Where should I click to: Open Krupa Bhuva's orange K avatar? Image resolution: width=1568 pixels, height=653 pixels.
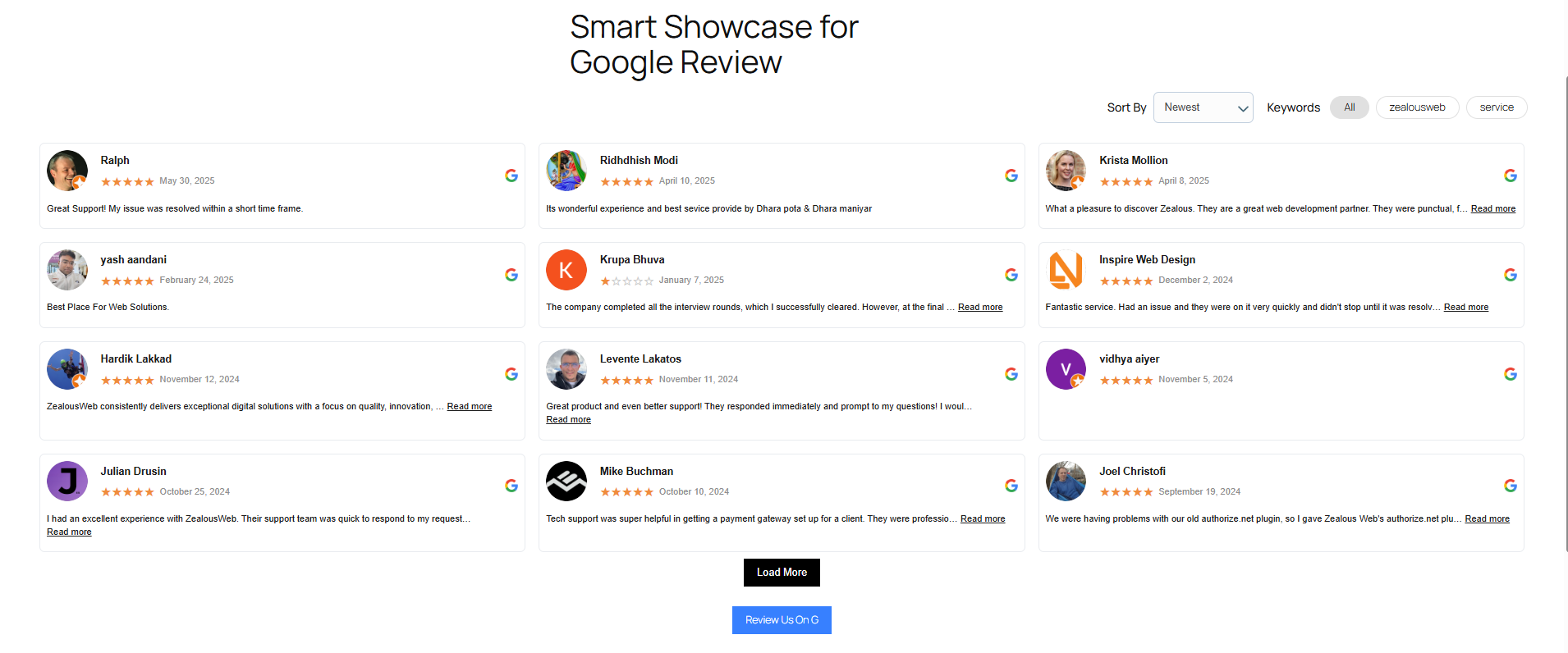click(566, 270)
